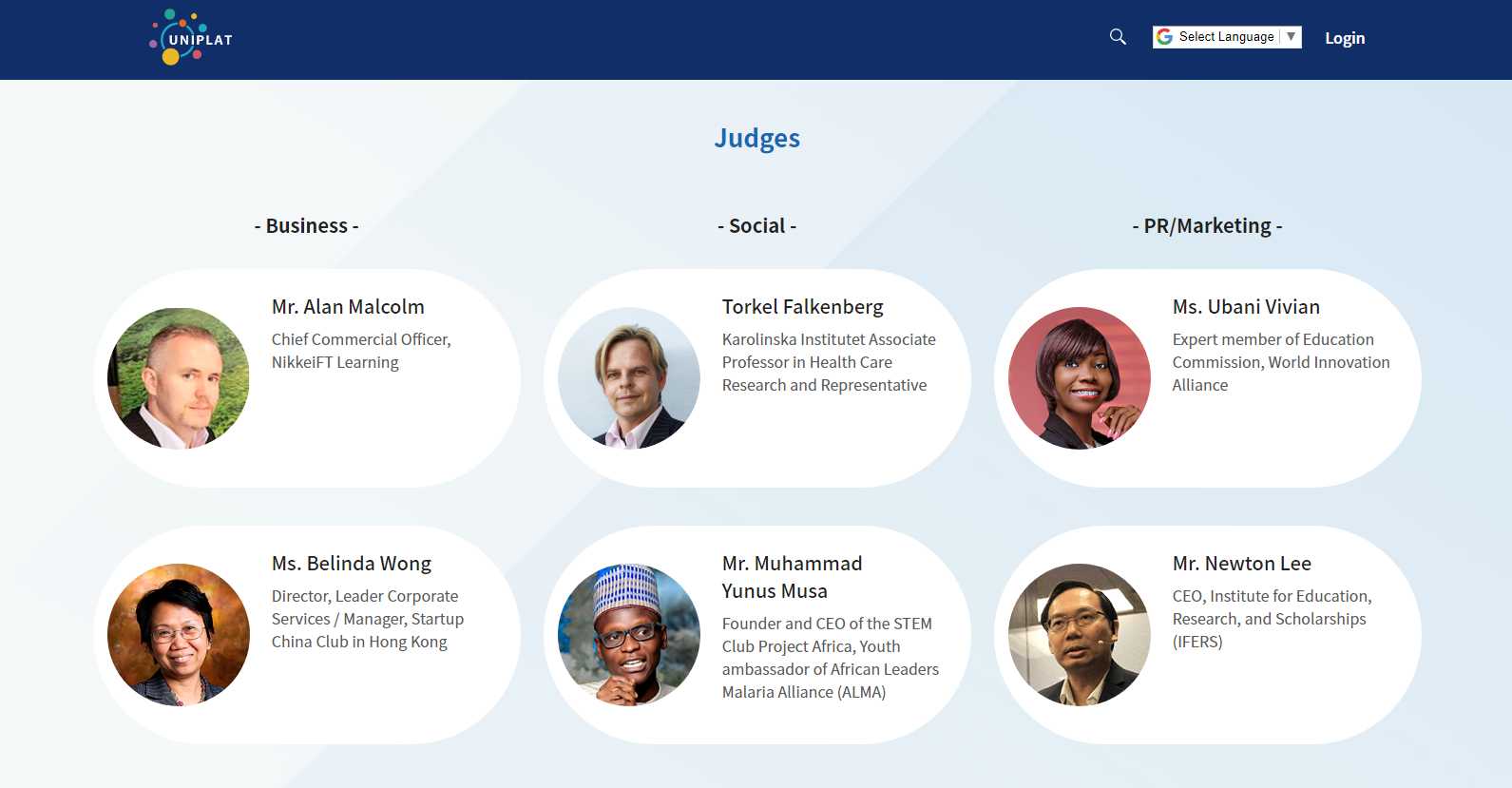
Task: Click Mr. Muhammad Yunus Musa's portrait photo
Action: pos(629,635)
